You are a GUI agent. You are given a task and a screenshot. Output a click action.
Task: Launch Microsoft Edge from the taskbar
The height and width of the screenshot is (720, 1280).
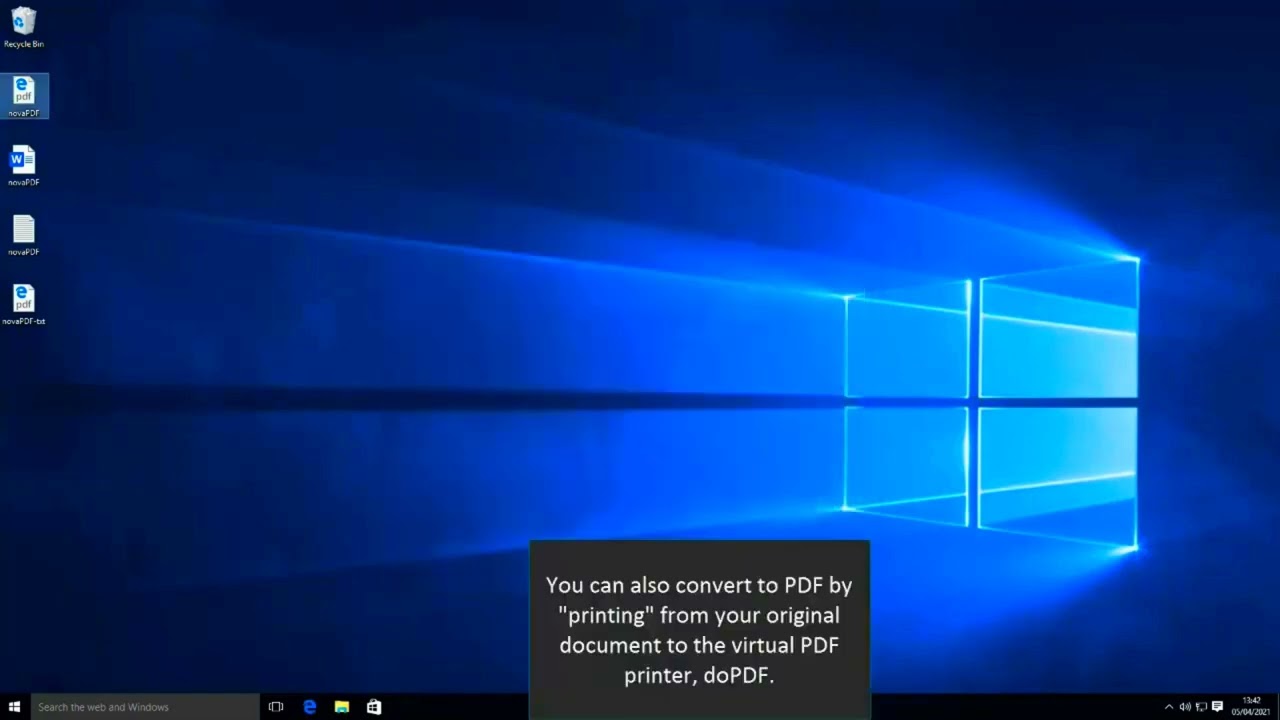pyautogui.click(x=310, y=707)
